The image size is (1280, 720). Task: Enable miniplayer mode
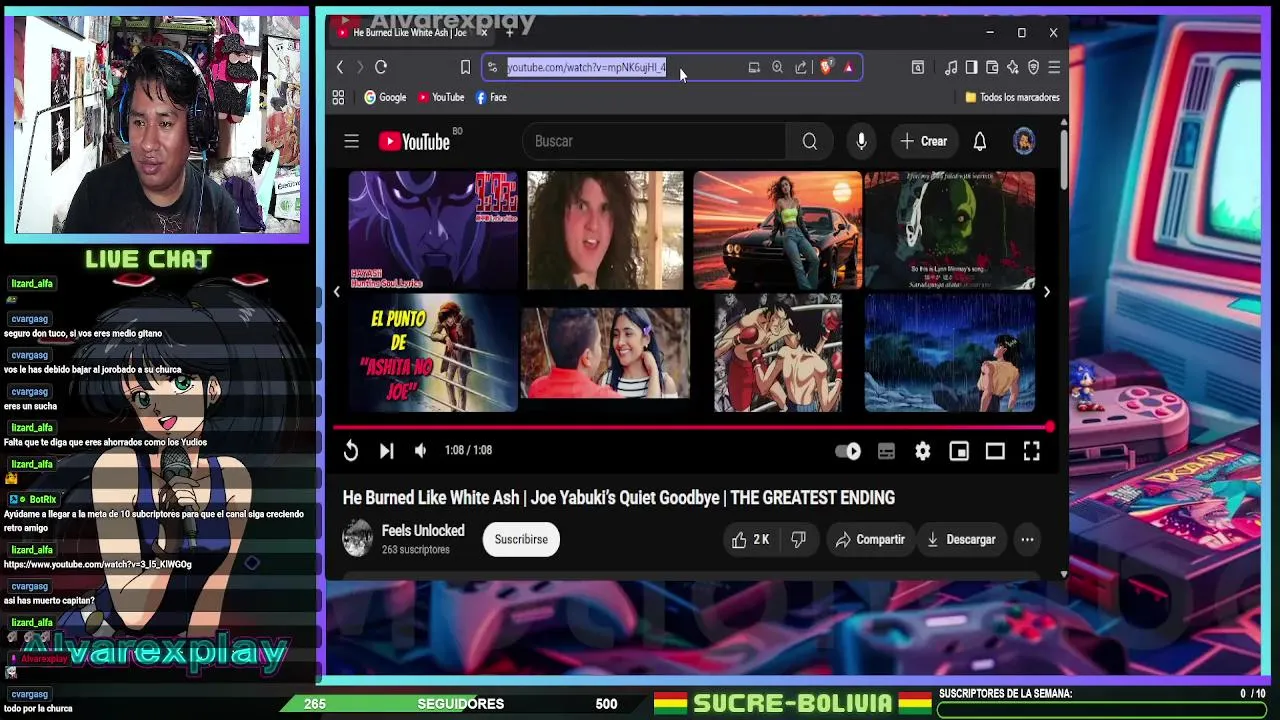(x=959, y=452)
